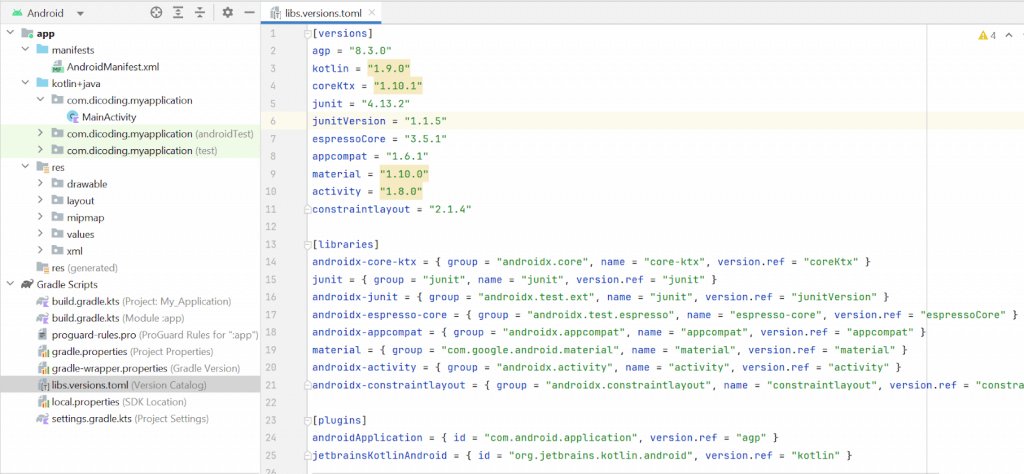Click the androidApplication plugin entry
The height and width of the screenshot is (474, 1024).
tap(546, 437)
